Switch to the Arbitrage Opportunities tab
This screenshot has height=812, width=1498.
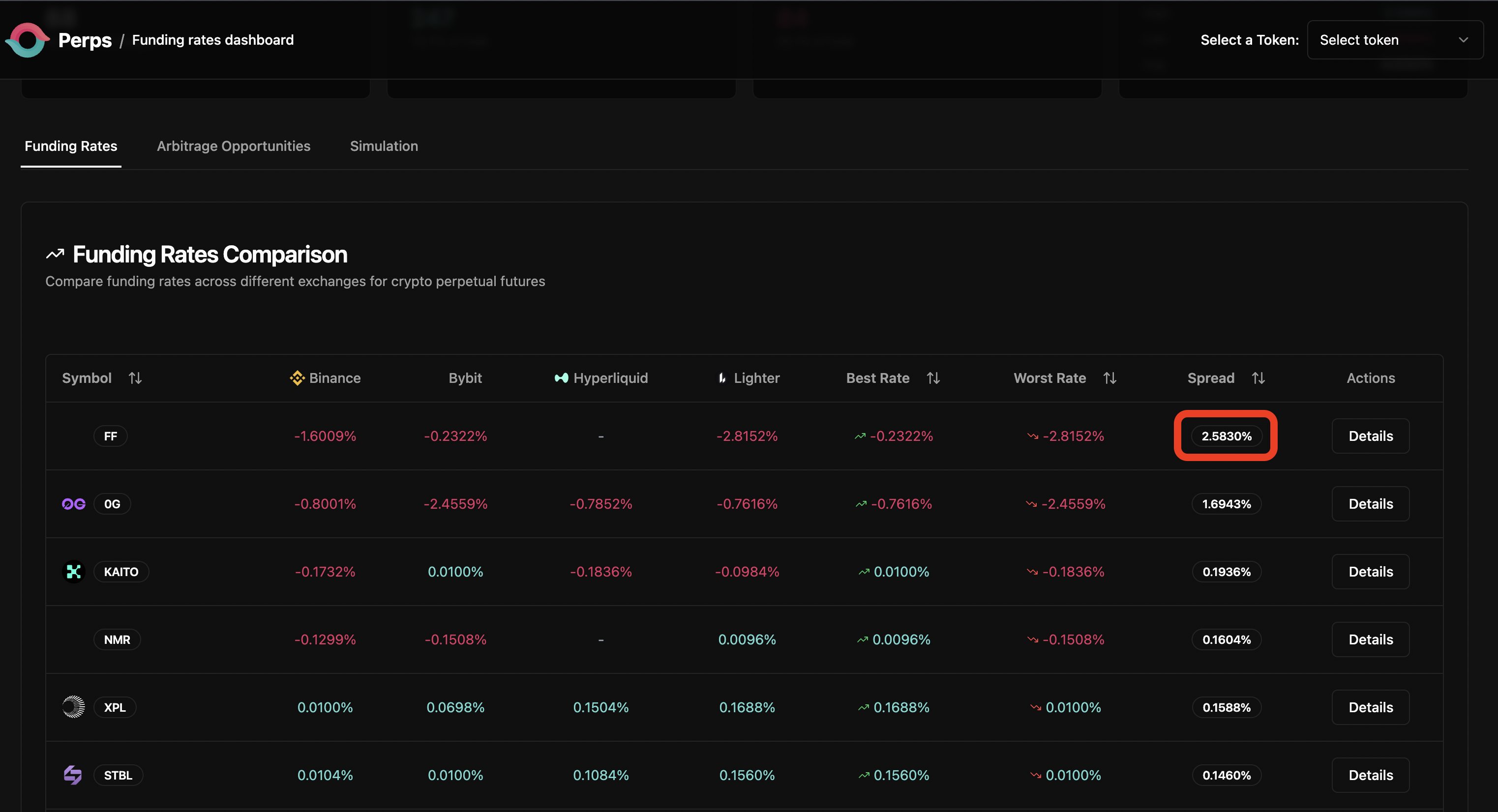point(233,146)
